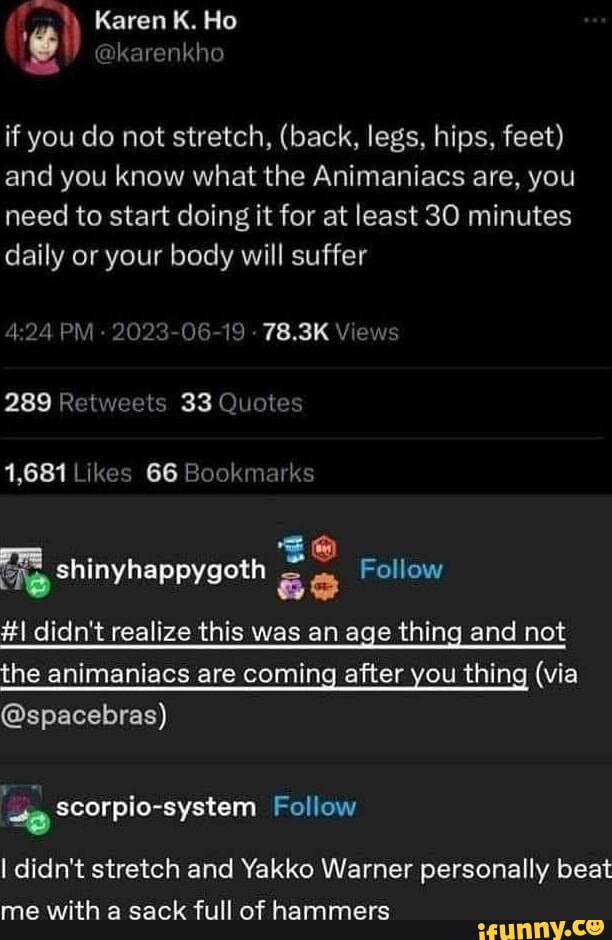612x940 pixels.
Task: View the 289 Retweets list
Action: coord(86,403)
